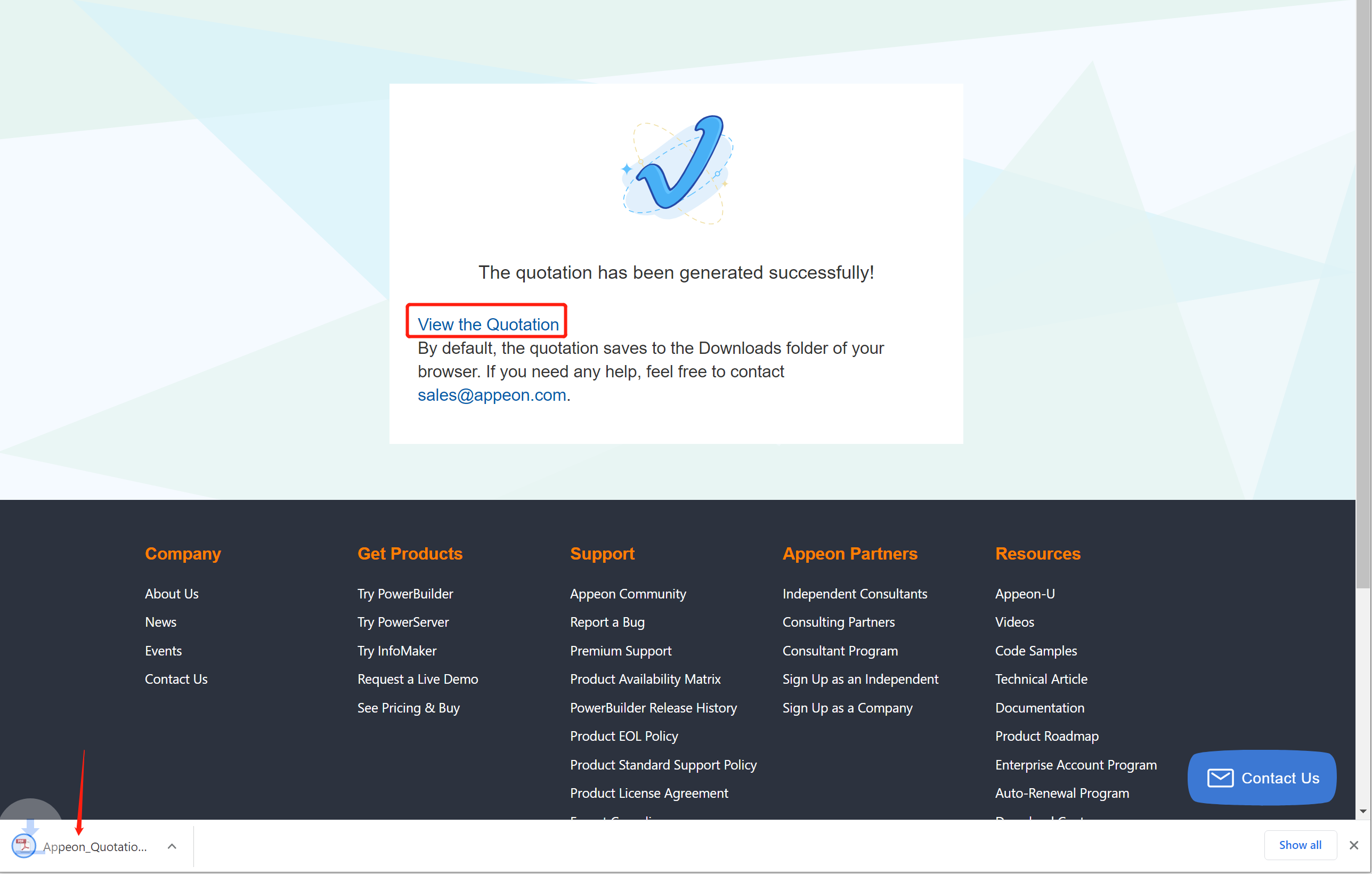
Task: Expand the Appeon_Quotation download options chevron
Action: tap(172, 846)
